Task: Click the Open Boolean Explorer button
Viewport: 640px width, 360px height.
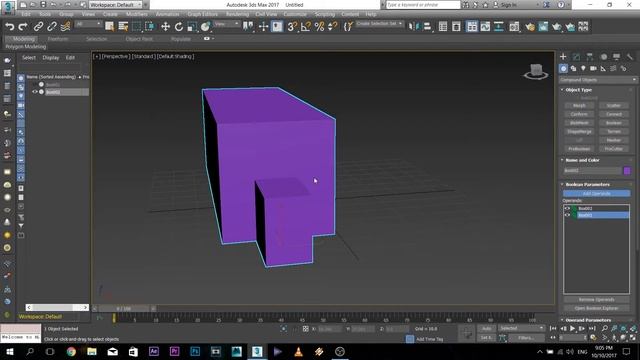Action: click(x=596, y=308)
